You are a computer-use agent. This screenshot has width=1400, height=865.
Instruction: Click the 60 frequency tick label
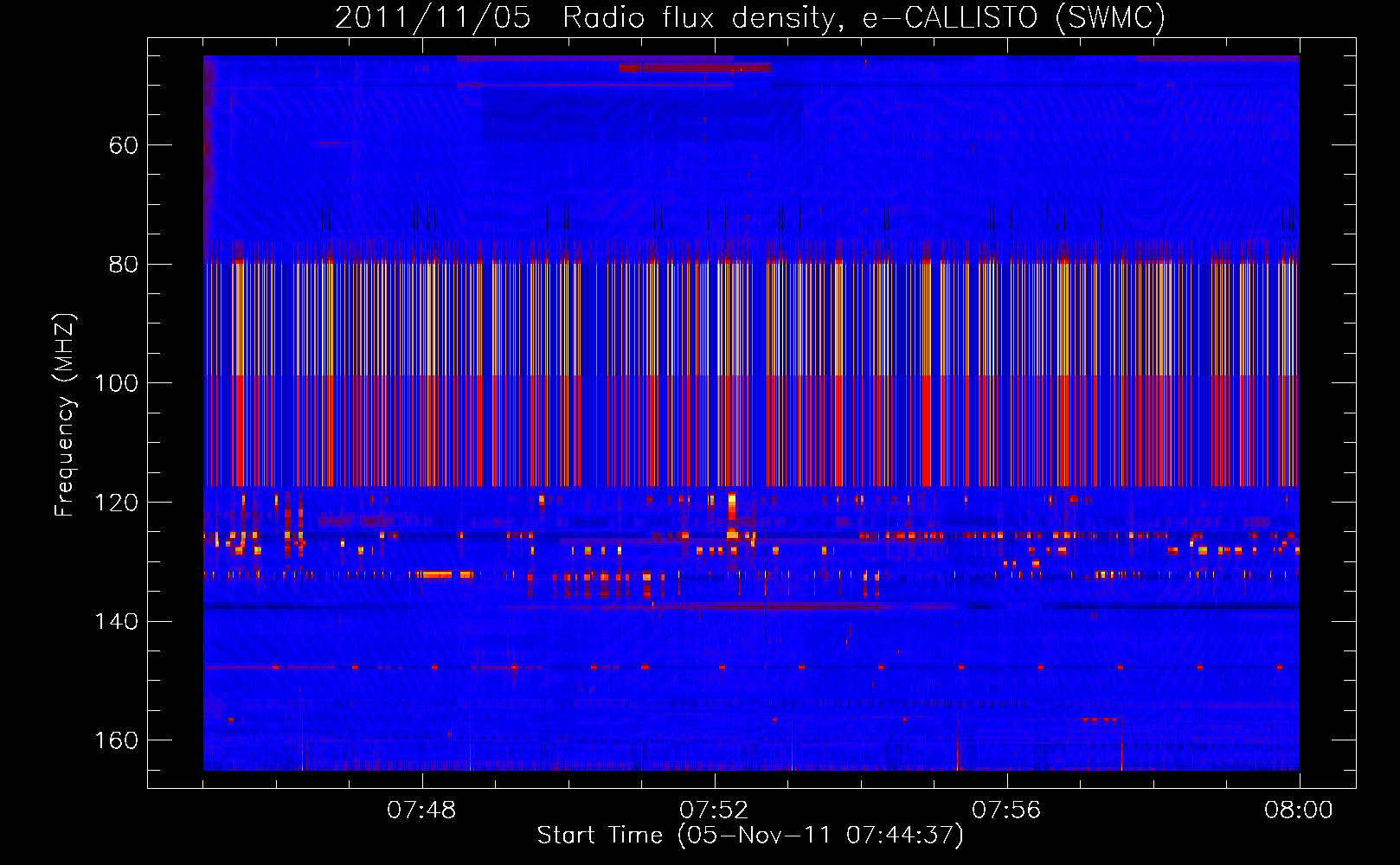(124, 145)
